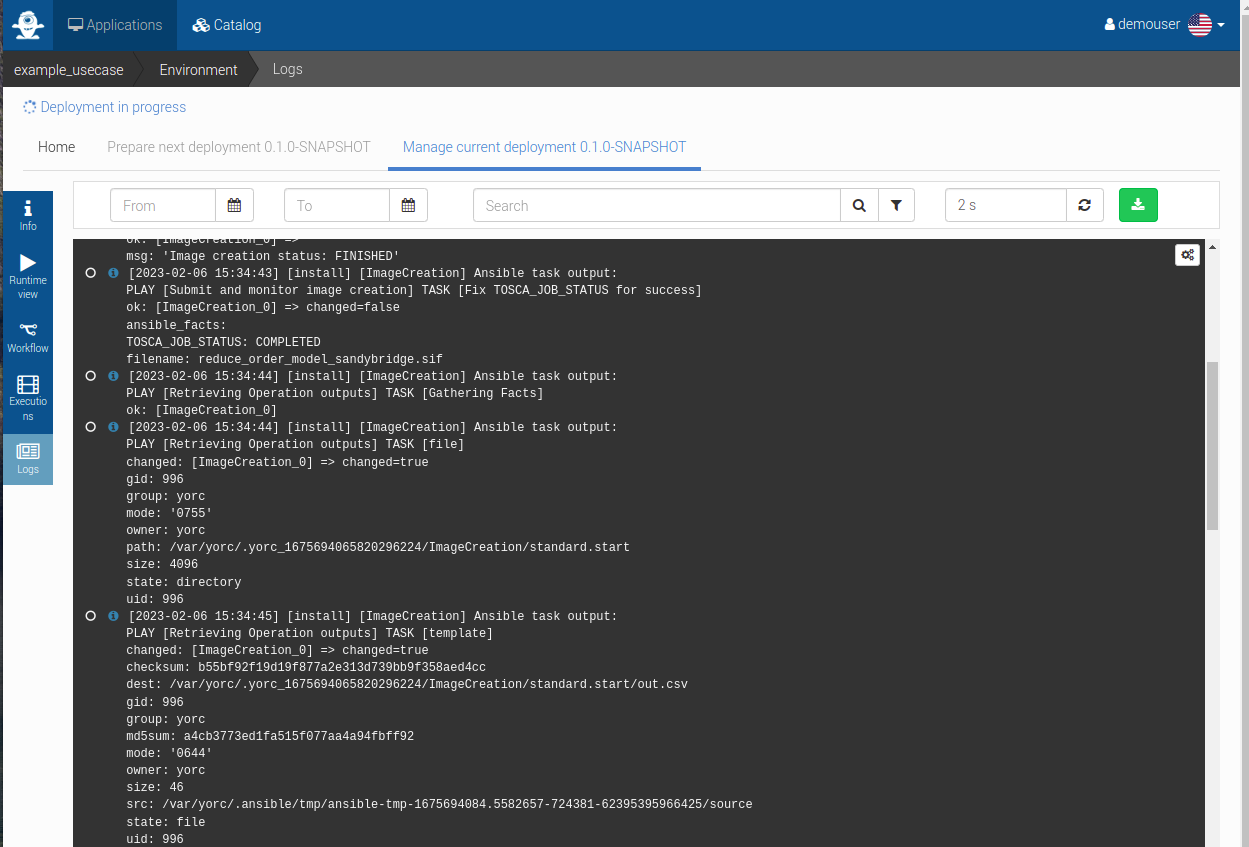Open the Runtime view sidebar section
Screen dimensions: 1249x847
click(28, 276)
